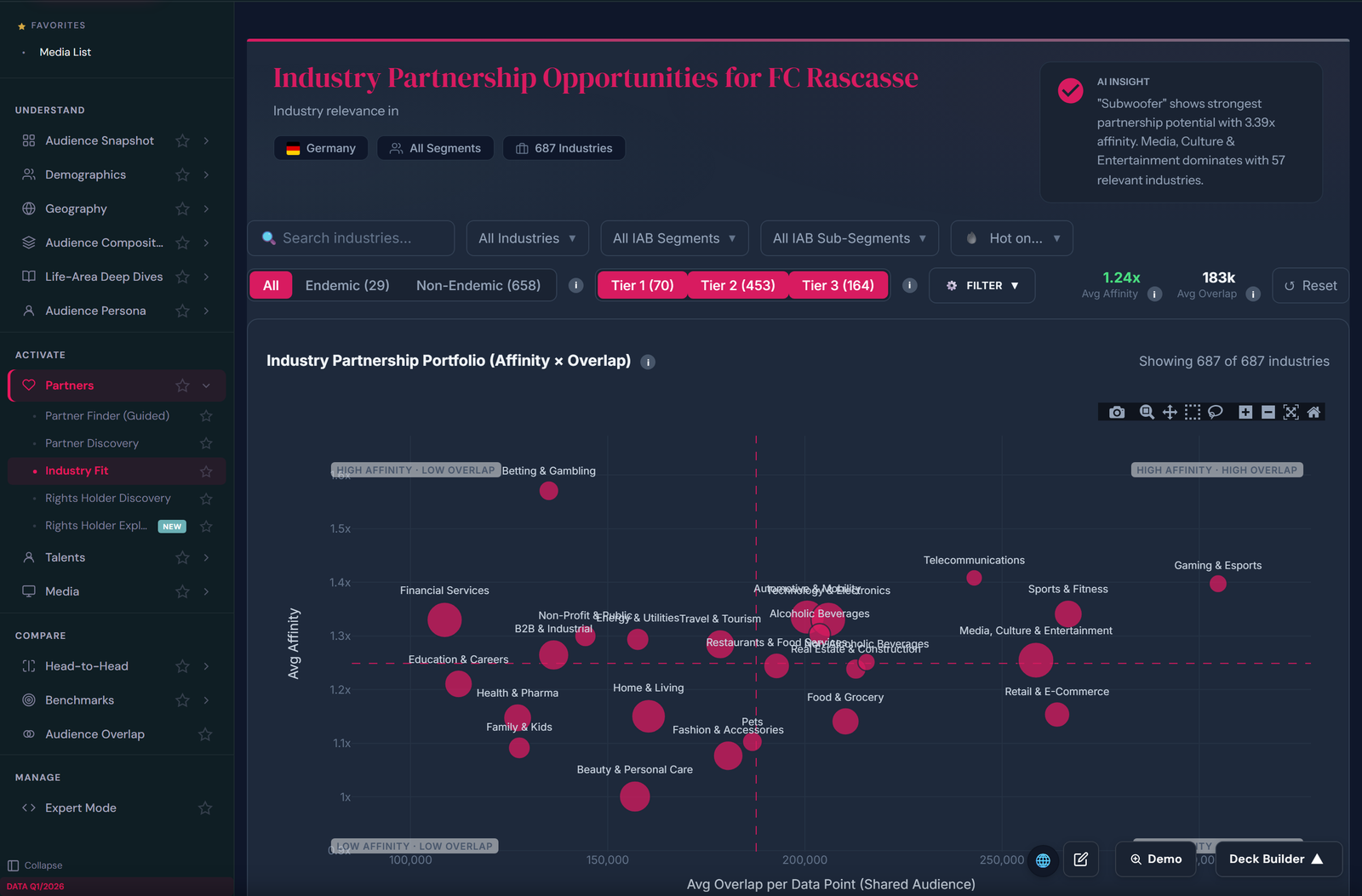Open Audience Composition in sidebar
1362x896 pixels.
tap(104, 243)
